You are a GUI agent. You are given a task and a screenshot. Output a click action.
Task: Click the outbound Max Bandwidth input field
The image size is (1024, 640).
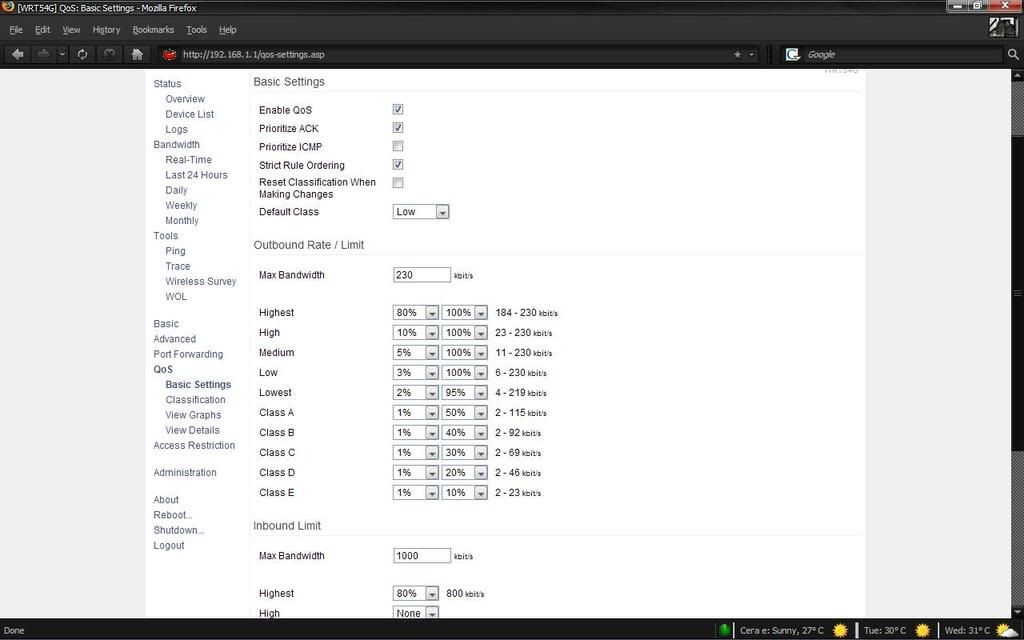422,275
